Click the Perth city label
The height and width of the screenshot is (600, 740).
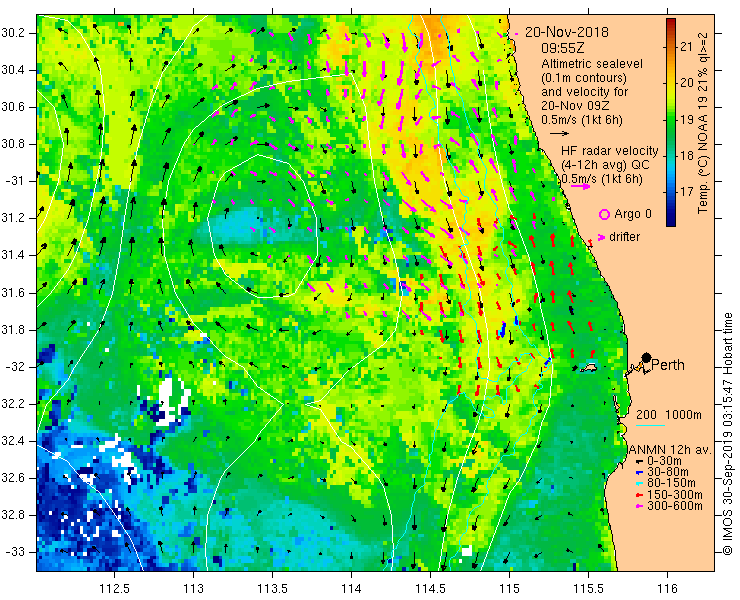(x=668, y=365)
